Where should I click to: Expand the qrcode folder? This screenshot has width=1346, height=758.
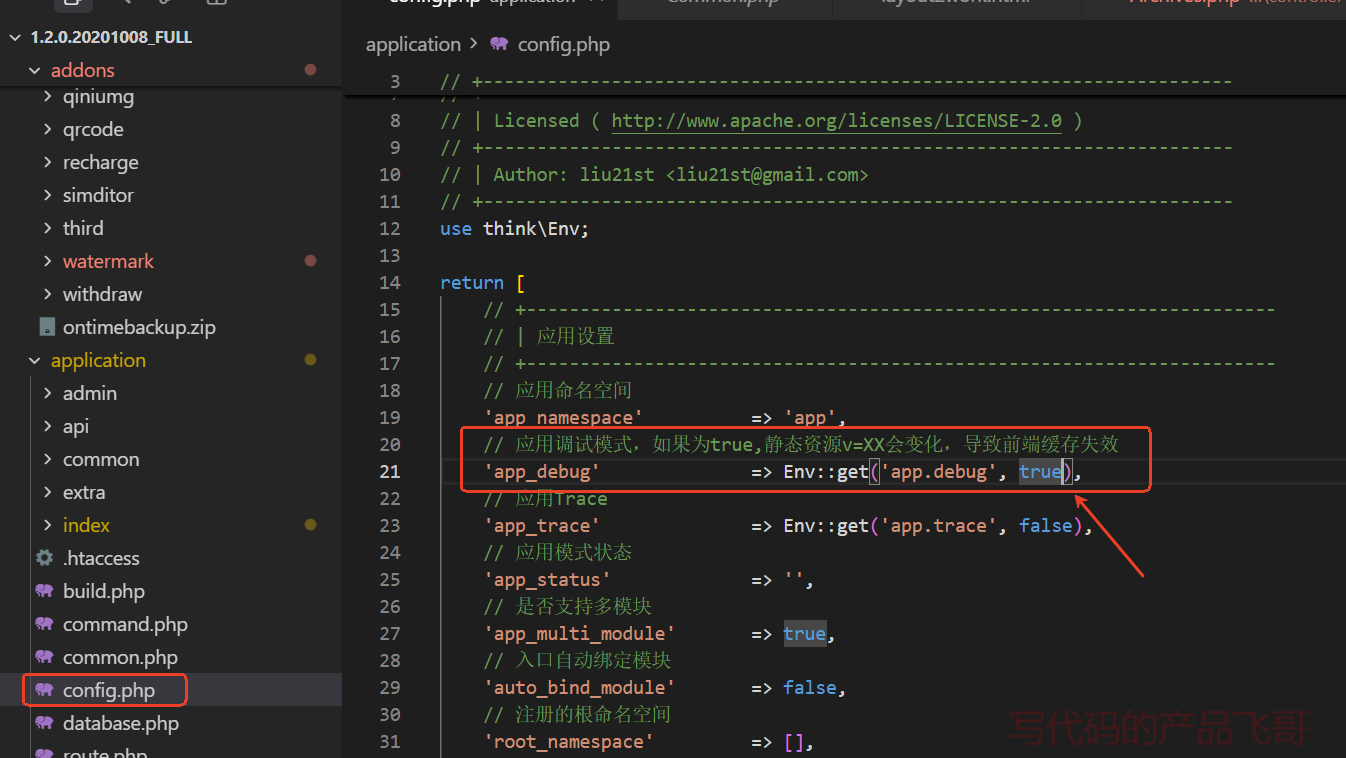pyautogui.click(x=93, y=129)
